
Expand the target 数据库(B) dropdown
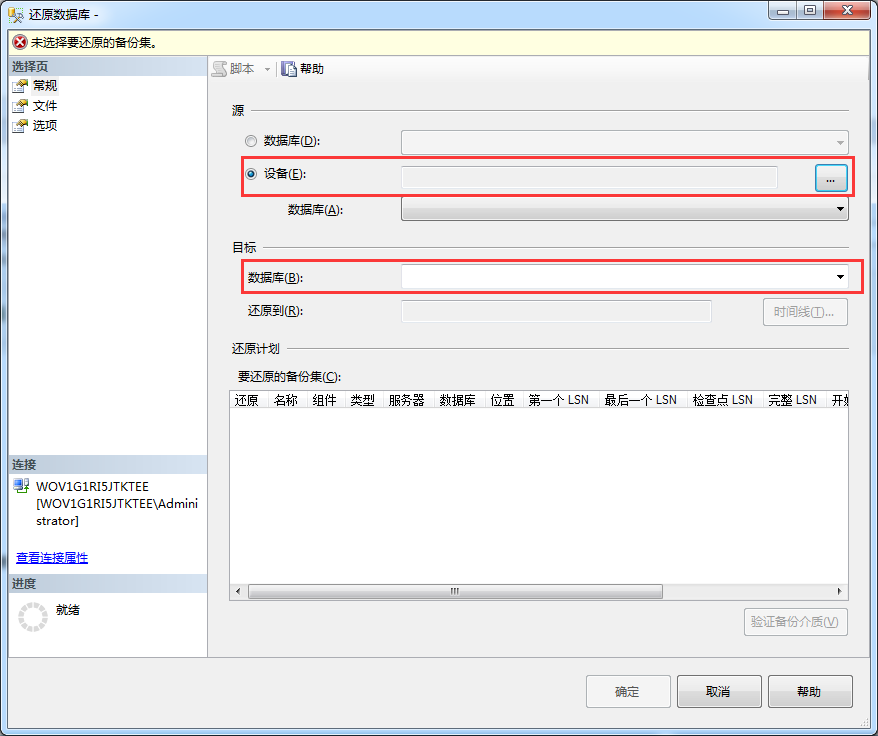pos(840,277)
